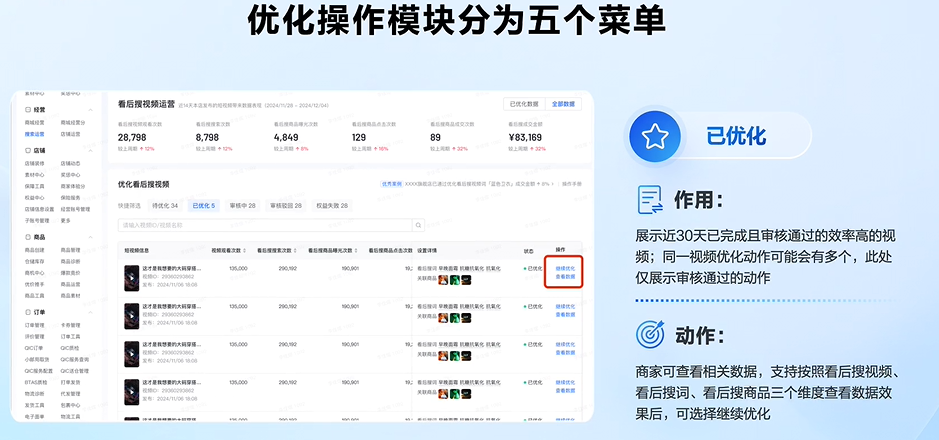
Task: Click the target icon next to 动作
Action: pyautogui.click(x=652, y=333)
